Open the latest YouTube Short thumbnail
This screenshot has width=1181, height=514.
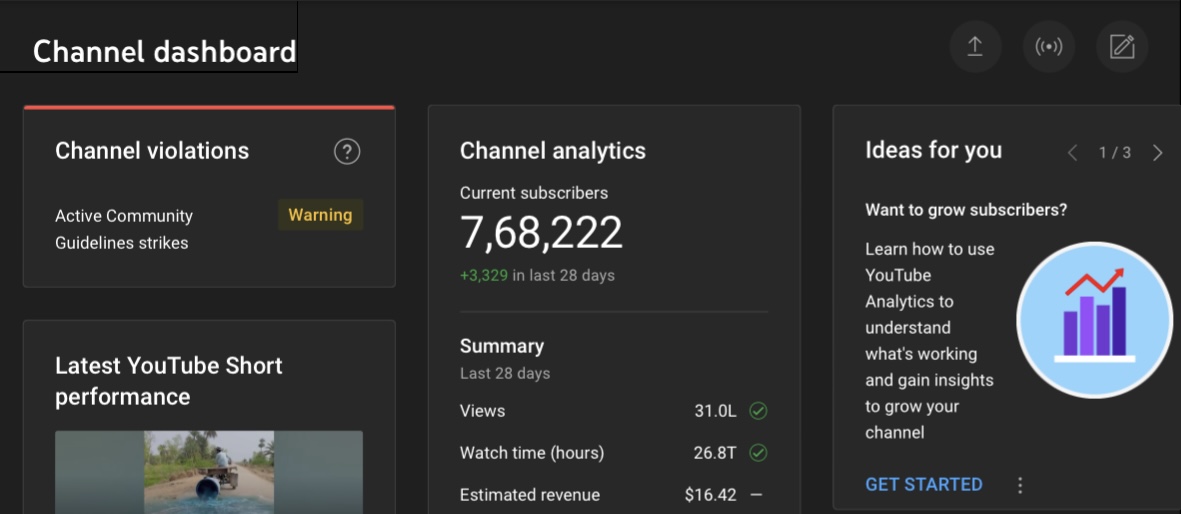click(x=209, y=472)
